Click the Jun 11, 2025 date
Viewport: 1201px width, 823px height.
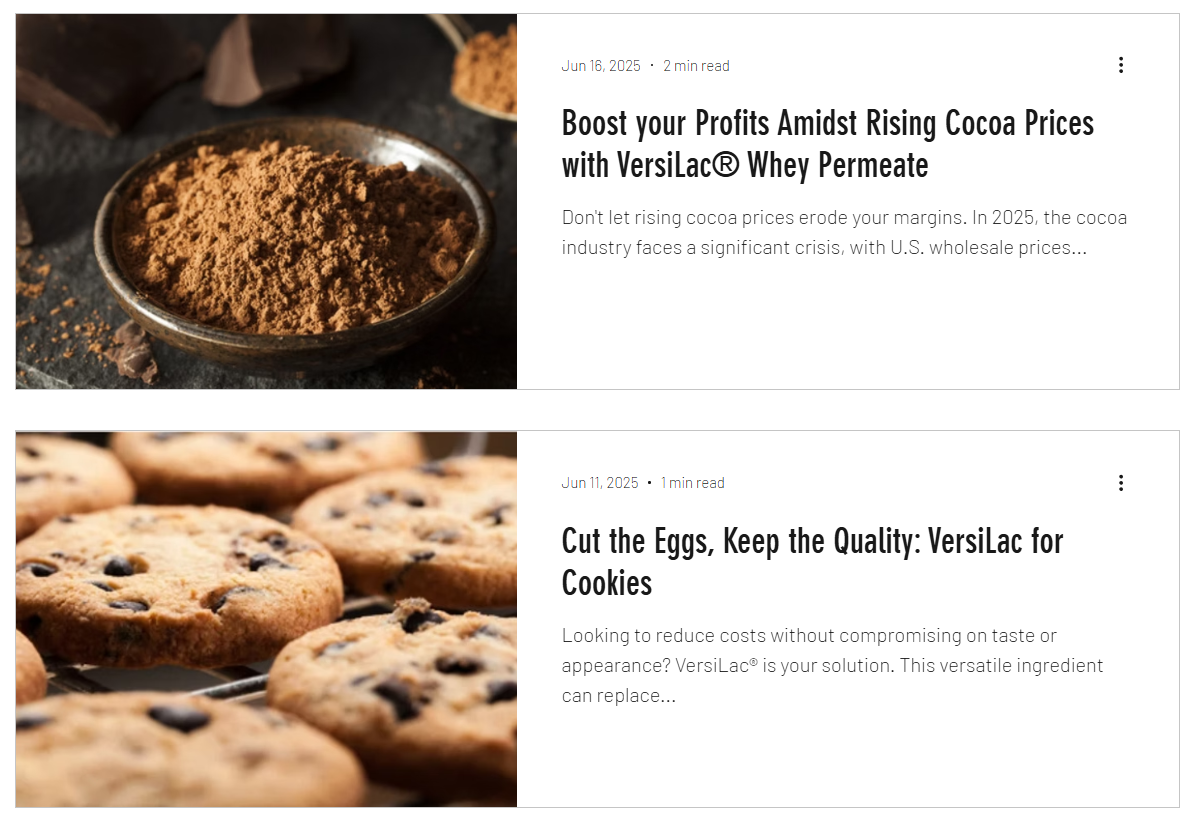[x=600, y=483]
